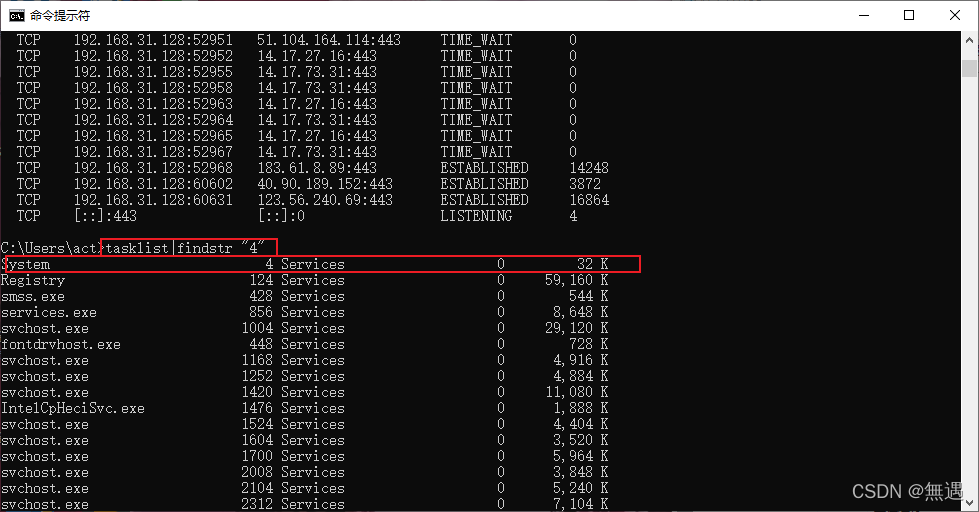Screen dimensions: 979x512
Task: Click PID 1700 in the tasklist output
Action: [257, 456]
